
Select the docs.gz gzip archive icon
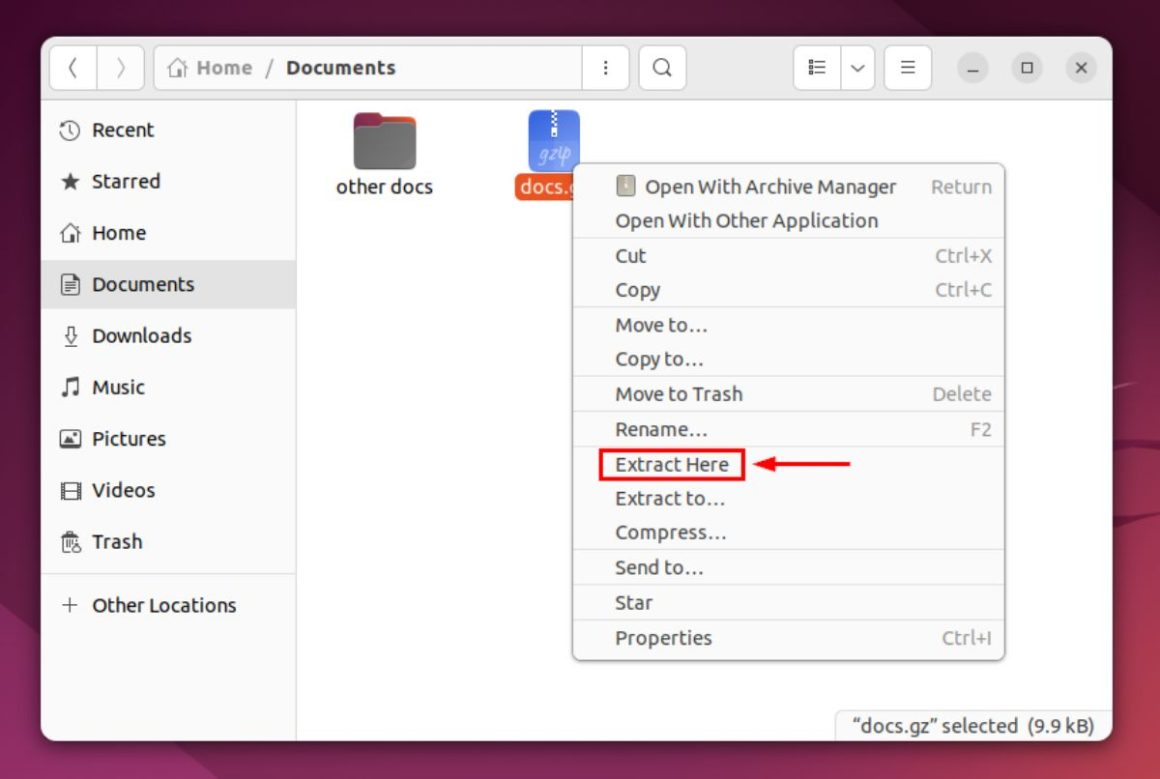552,140
